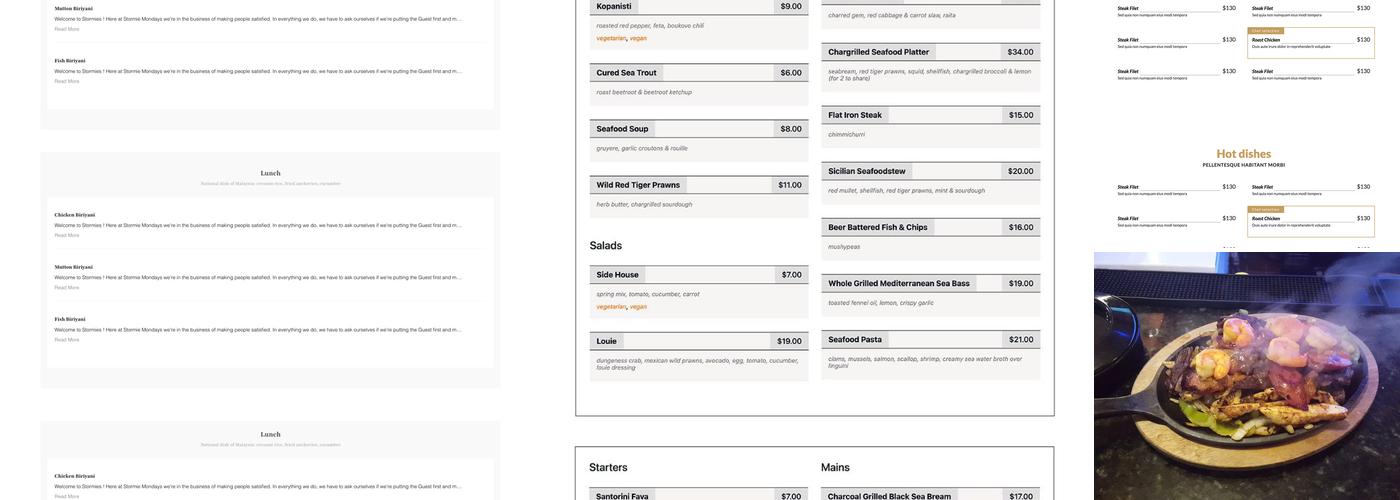Click the Kopanisti menu item title
Screen dimensions: 1400x500
[614, 6]
